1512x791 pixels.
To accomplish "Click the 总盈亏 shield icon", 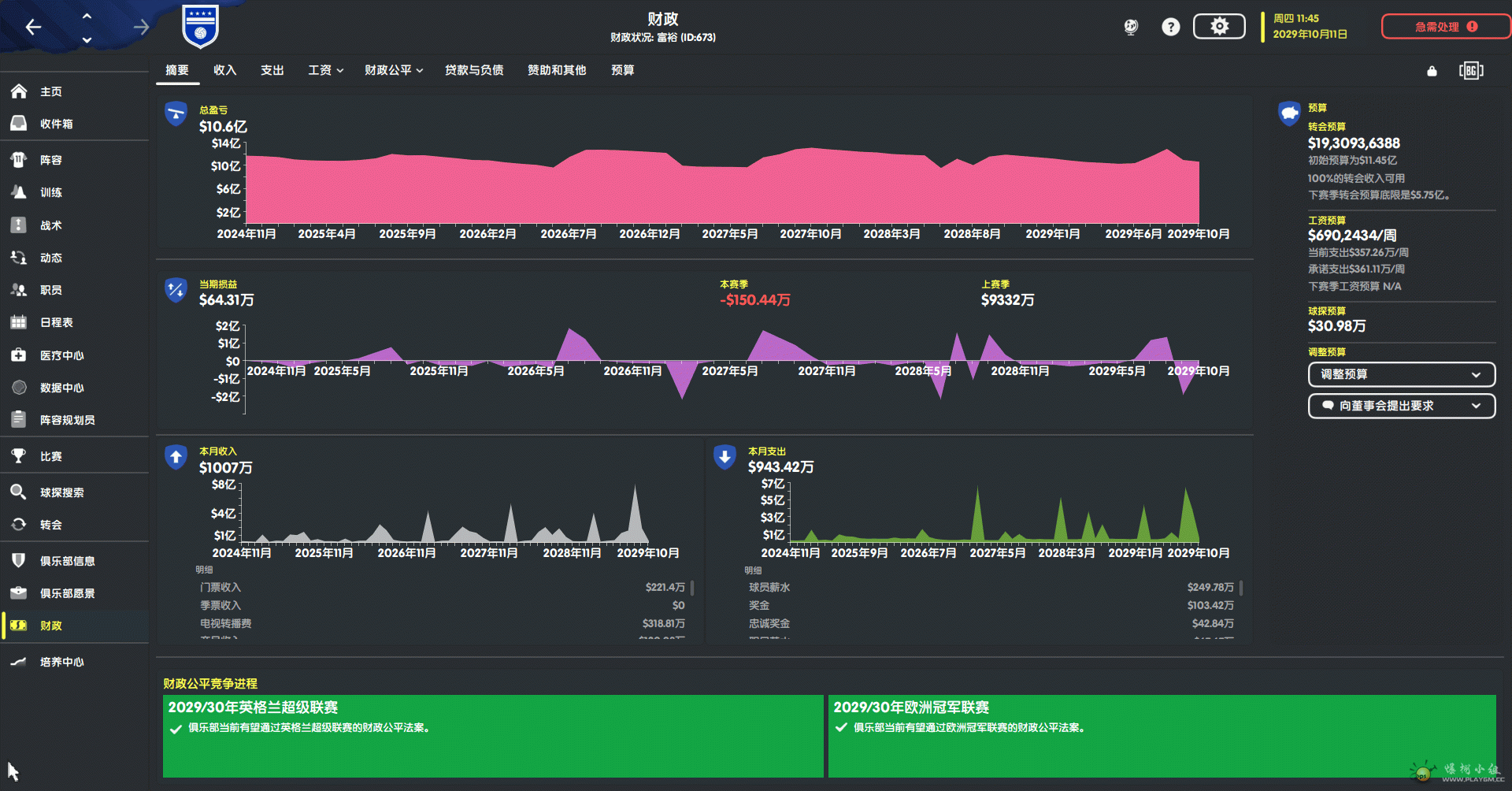I will (x=176, y=113).
